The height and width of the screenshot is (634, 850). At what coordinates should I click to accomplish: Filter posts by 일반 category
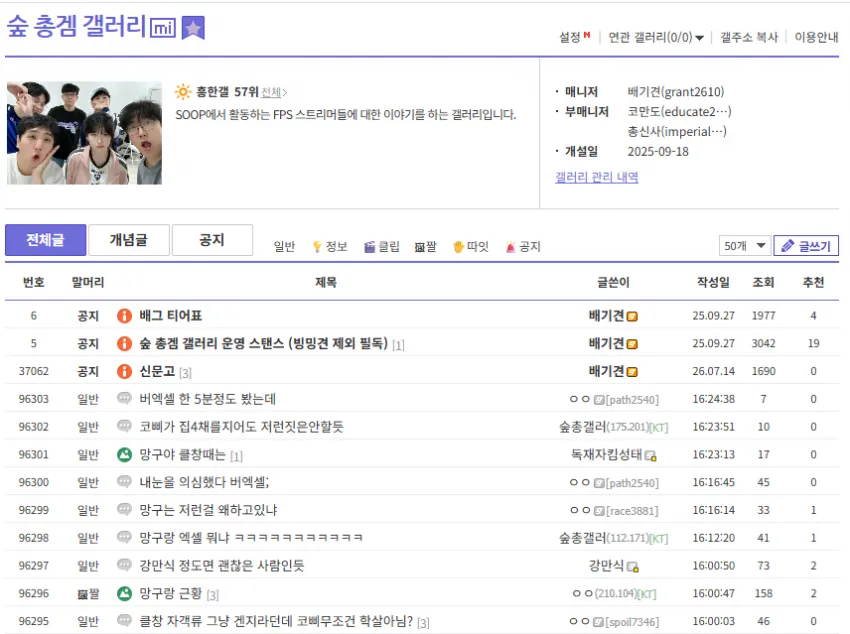click(284, 247)
